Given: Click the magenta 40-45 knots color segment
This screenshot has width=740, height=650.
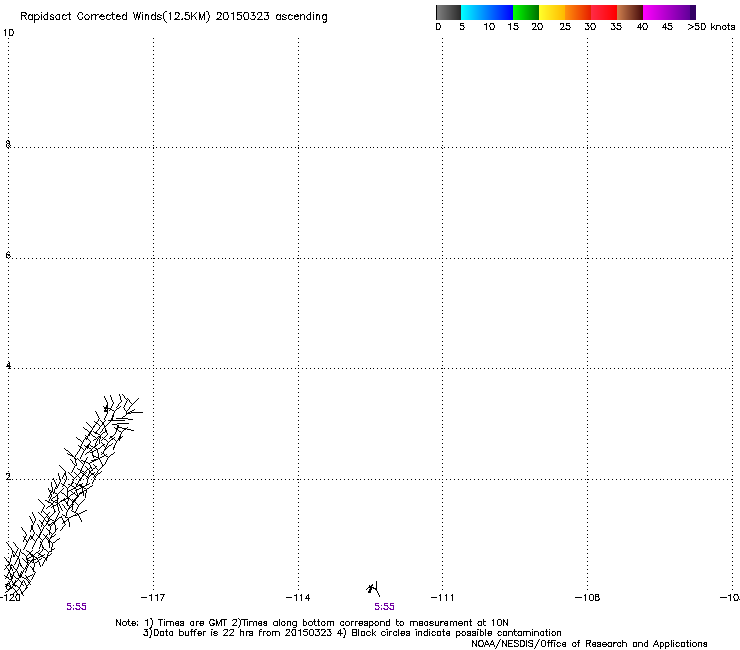Looking at the screenshot, I should click(665, 12).
